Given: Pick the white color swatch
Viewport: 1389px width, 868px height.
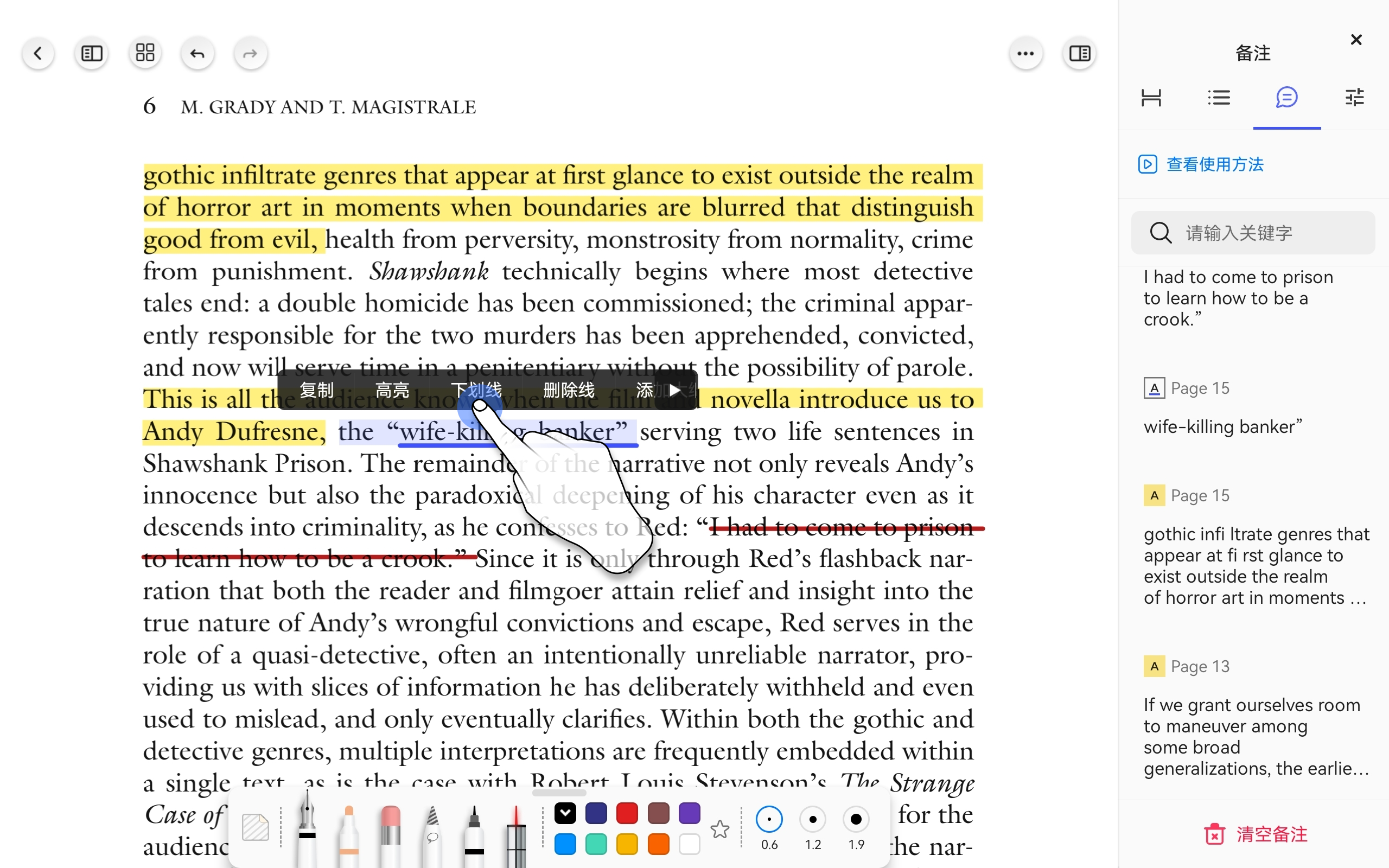Looking at the screenshot, I should tap(689, 845).
